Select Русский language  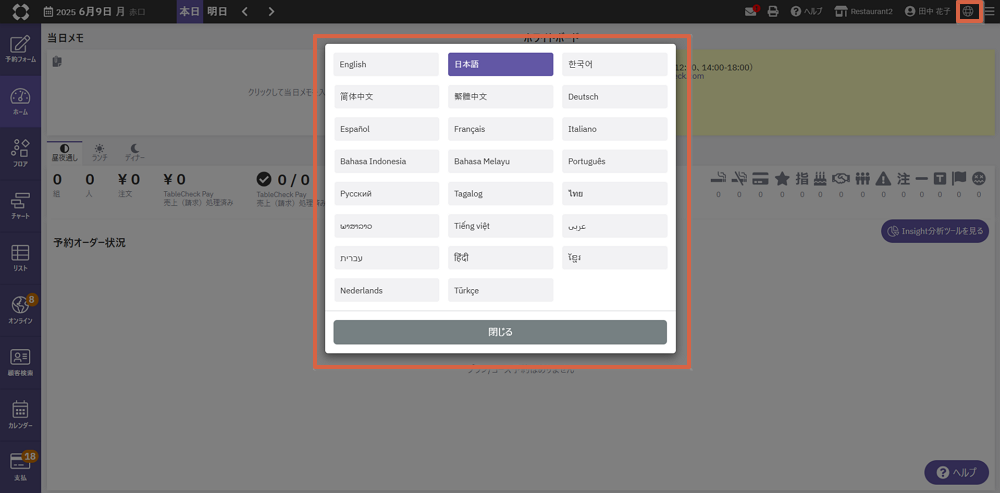(x=386, y=193)
